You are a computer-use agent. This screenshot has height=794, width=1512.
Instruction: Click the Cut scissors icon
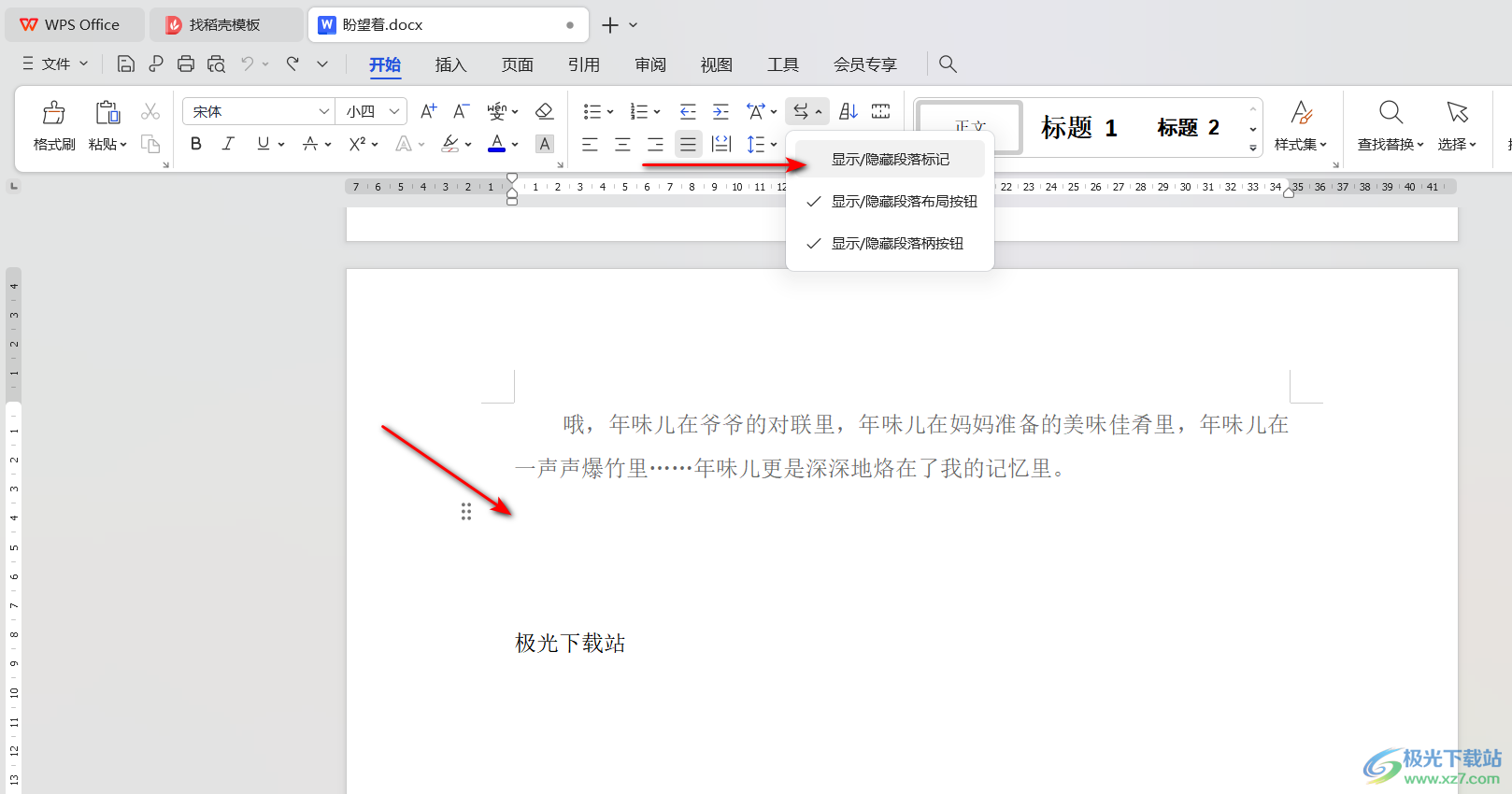pos(150,111)
